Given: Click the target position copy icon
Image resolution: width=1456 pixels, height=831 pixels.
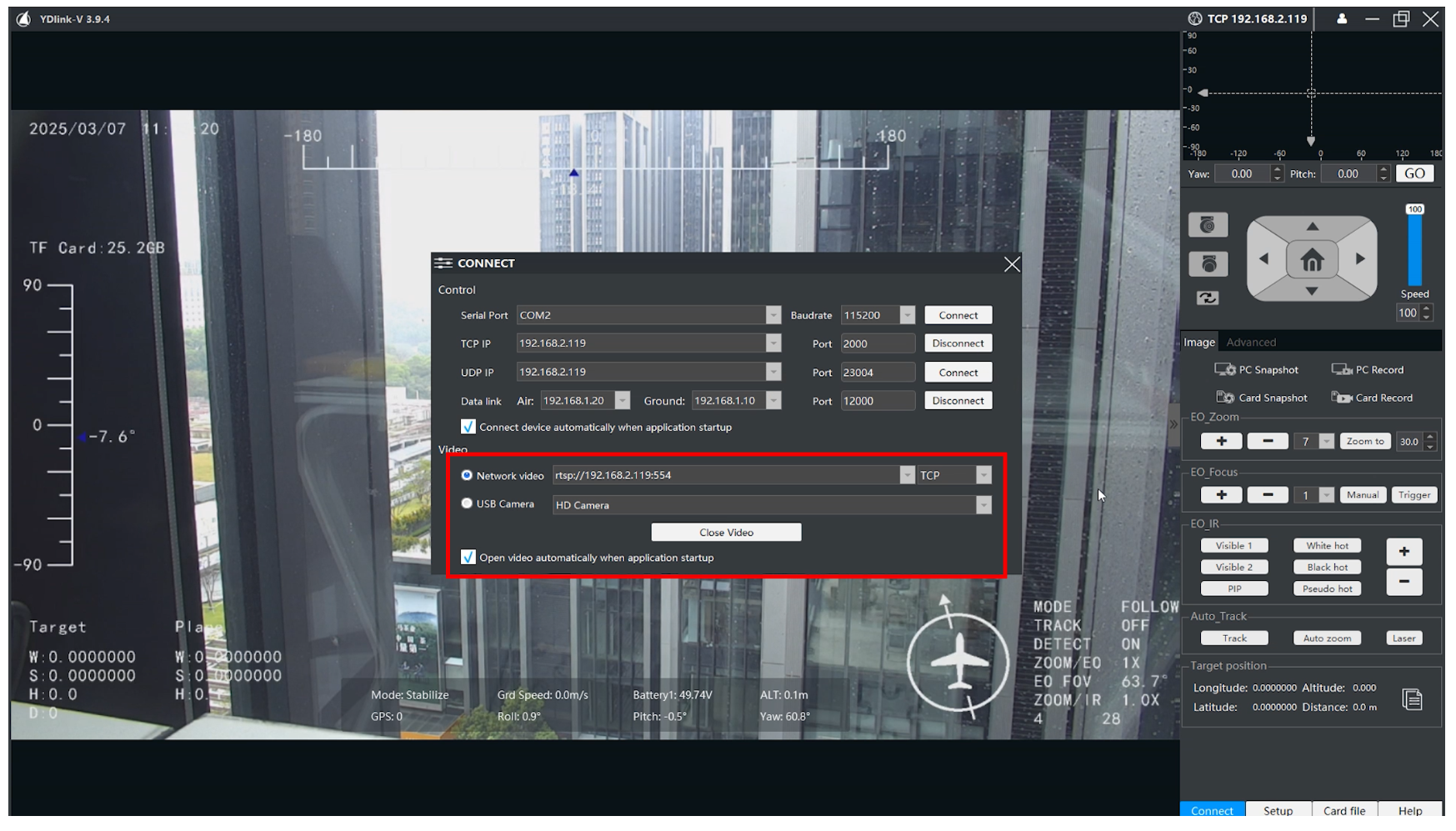Looking at the screenshot, I should point(1412,698).
